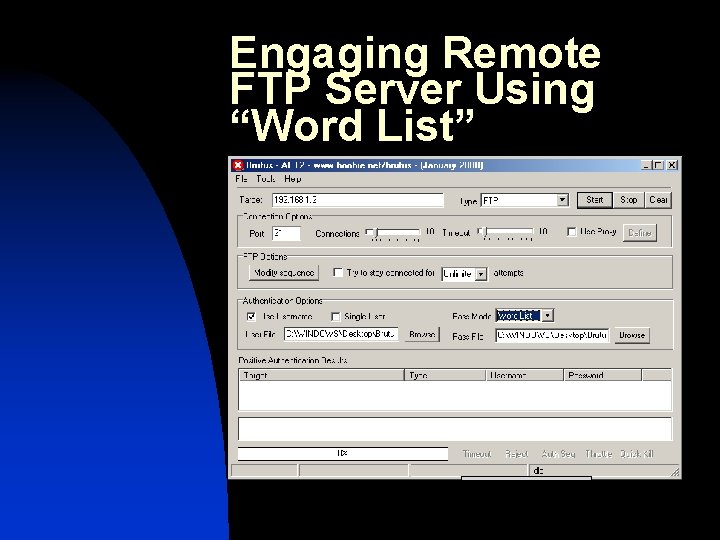Viewport: 720px width, 540px height.
Task: Open the Tools menu
Action: coord(266,179)
